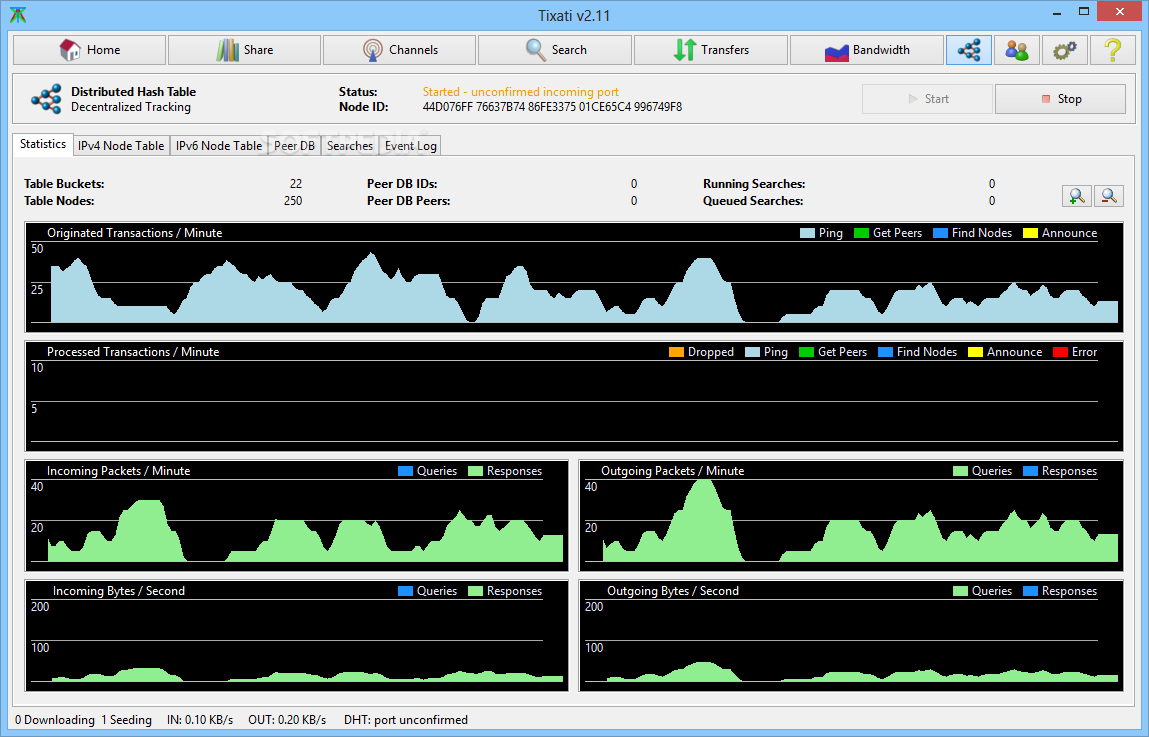Open the Transfers section
This screenshot has height=737, width=1149.
[x=711, y=50]
